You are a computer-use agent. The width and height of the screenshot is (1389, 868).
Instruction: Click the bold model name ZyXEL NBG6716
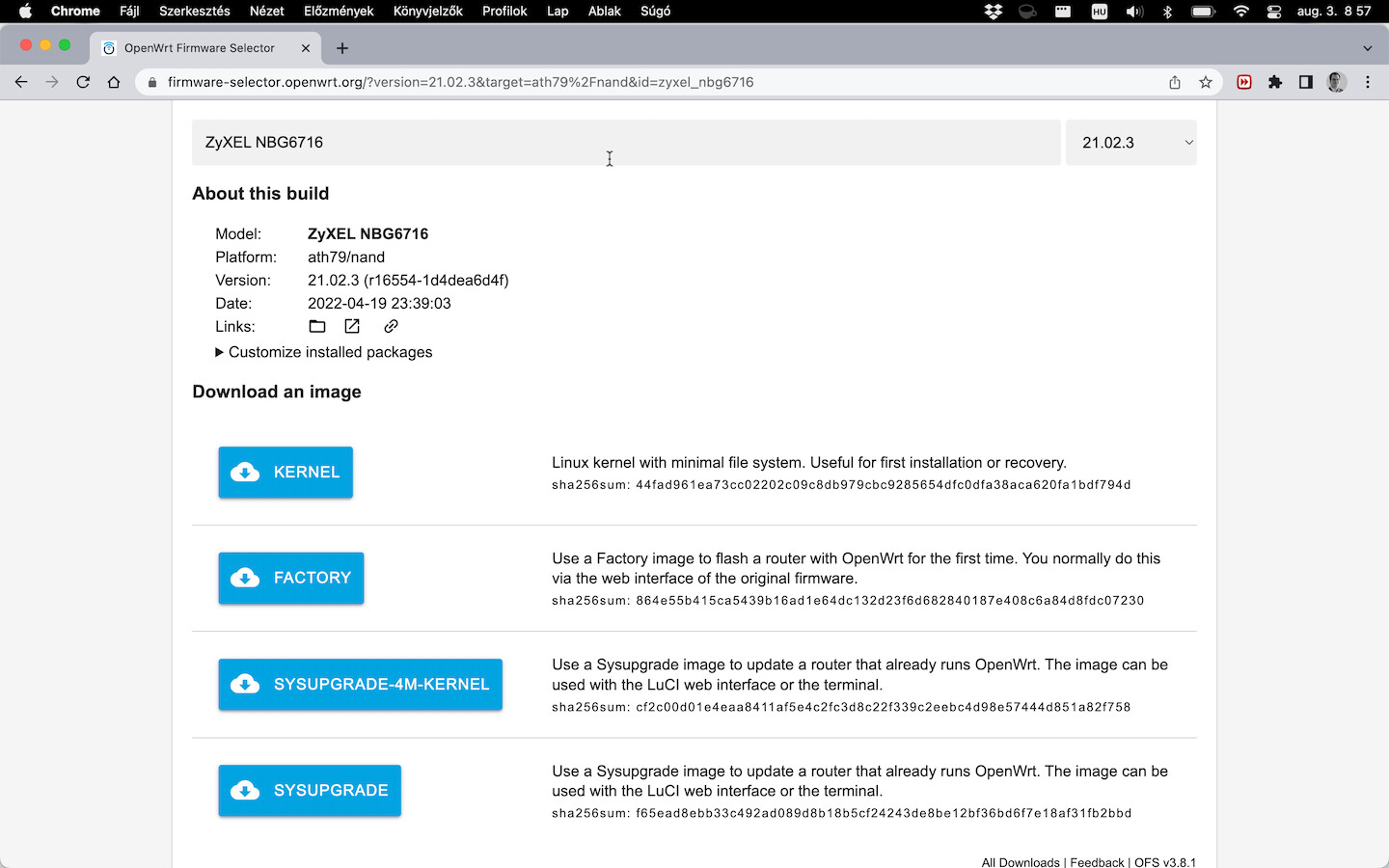click(x=368, y=233)
